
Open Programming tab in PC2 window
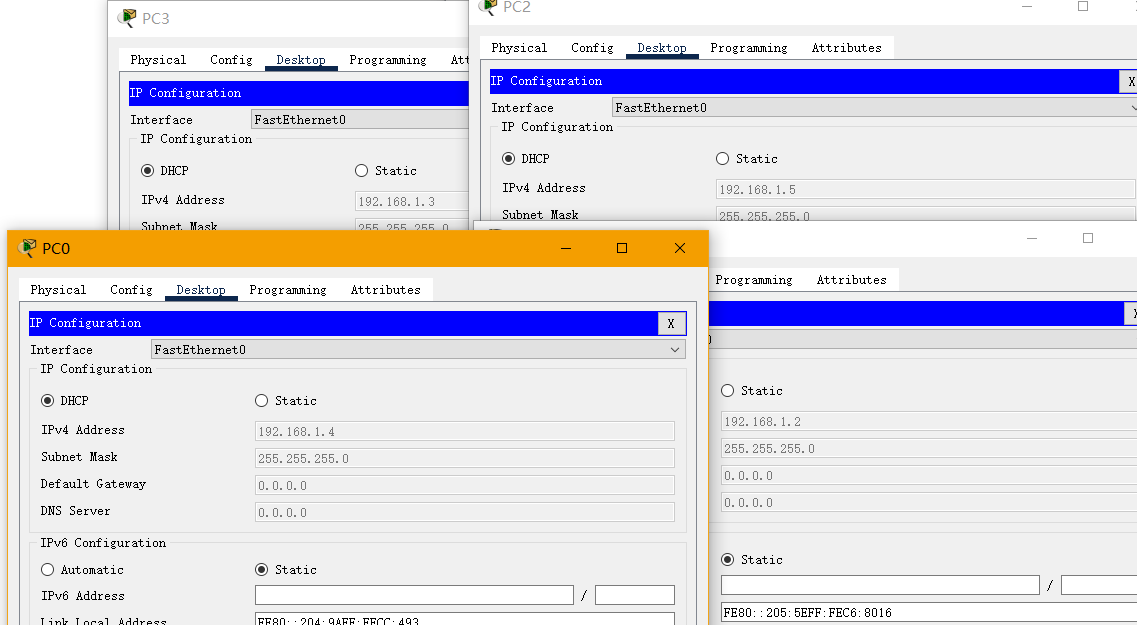coord(748,48)
